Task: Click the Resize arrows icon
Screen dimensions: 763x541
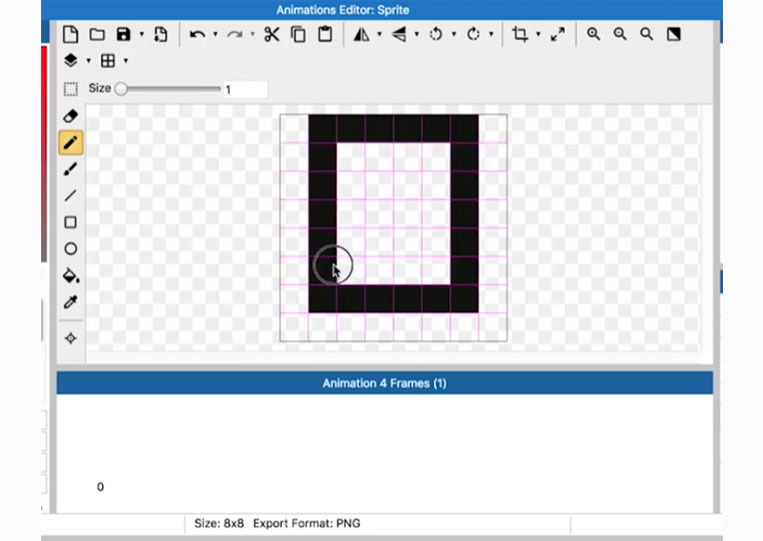Action: (558, 34)
